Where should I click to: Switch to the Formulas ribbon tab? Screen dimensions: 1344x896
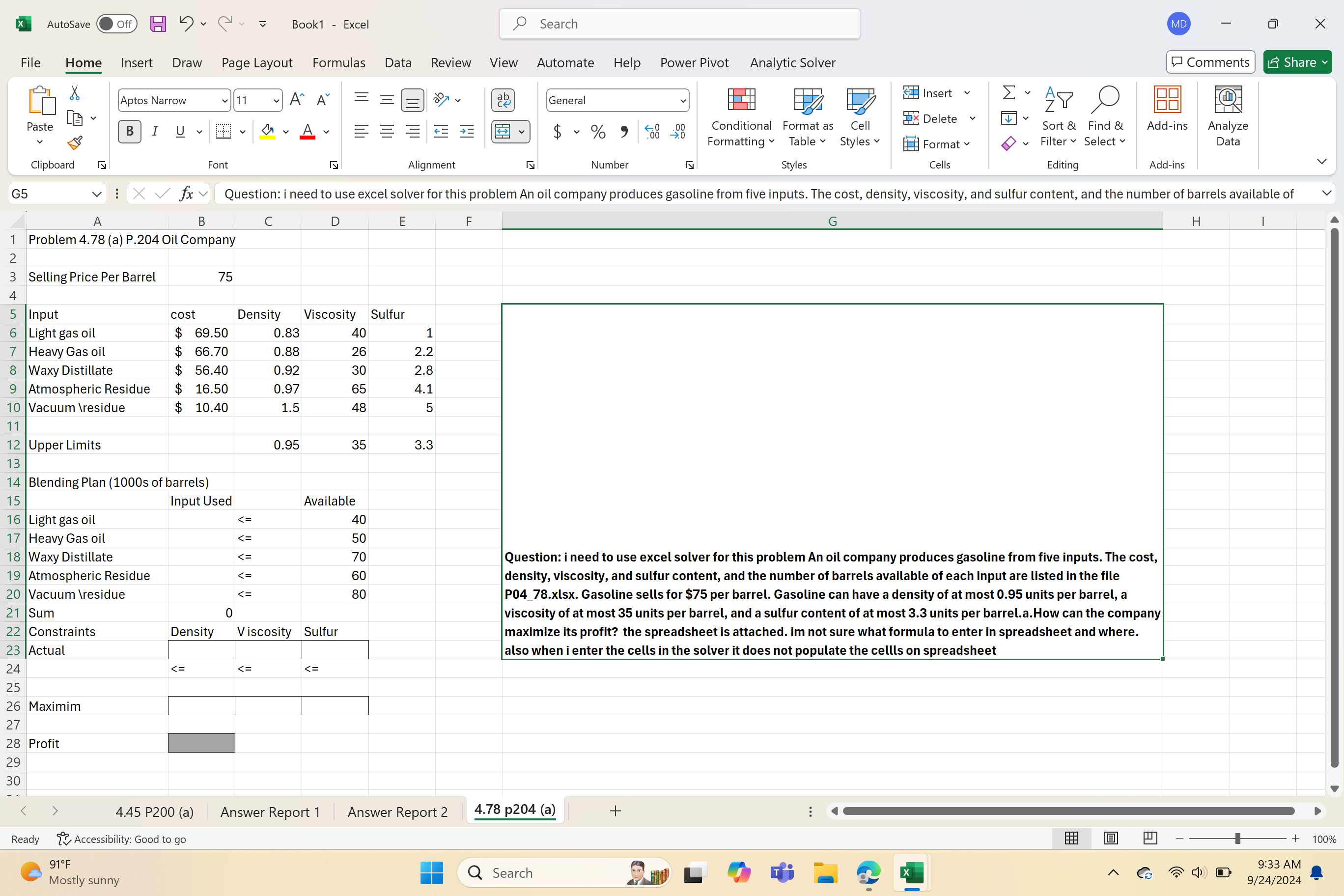338,63
